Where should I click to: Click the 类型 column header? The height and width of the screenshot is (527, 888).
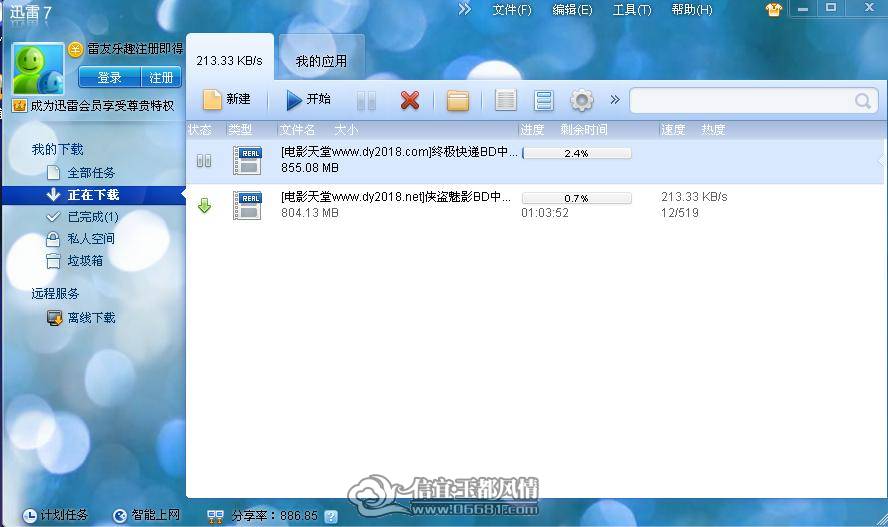(x=240, y=130)
